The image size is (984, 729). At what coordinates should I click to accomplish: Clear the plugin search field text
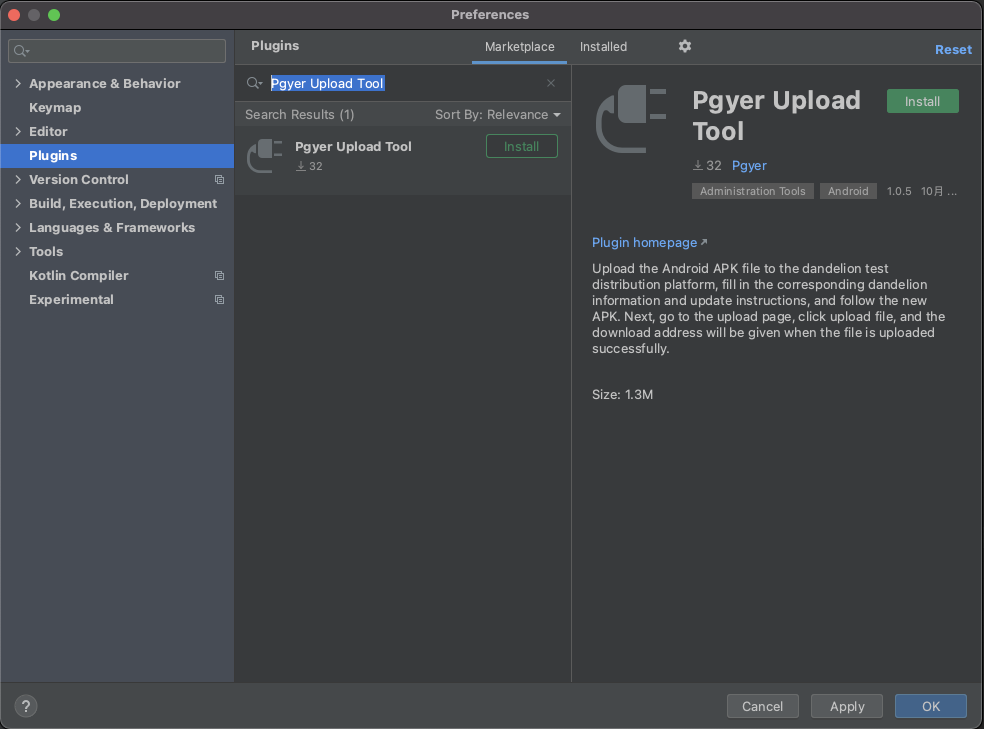tap(551, 83)
